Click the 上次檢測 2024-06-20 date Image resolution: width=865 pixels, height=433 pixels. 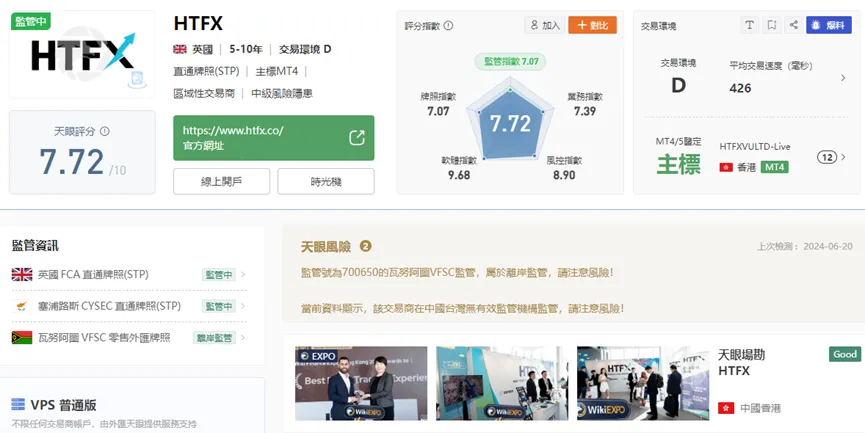tap(805, 246)
